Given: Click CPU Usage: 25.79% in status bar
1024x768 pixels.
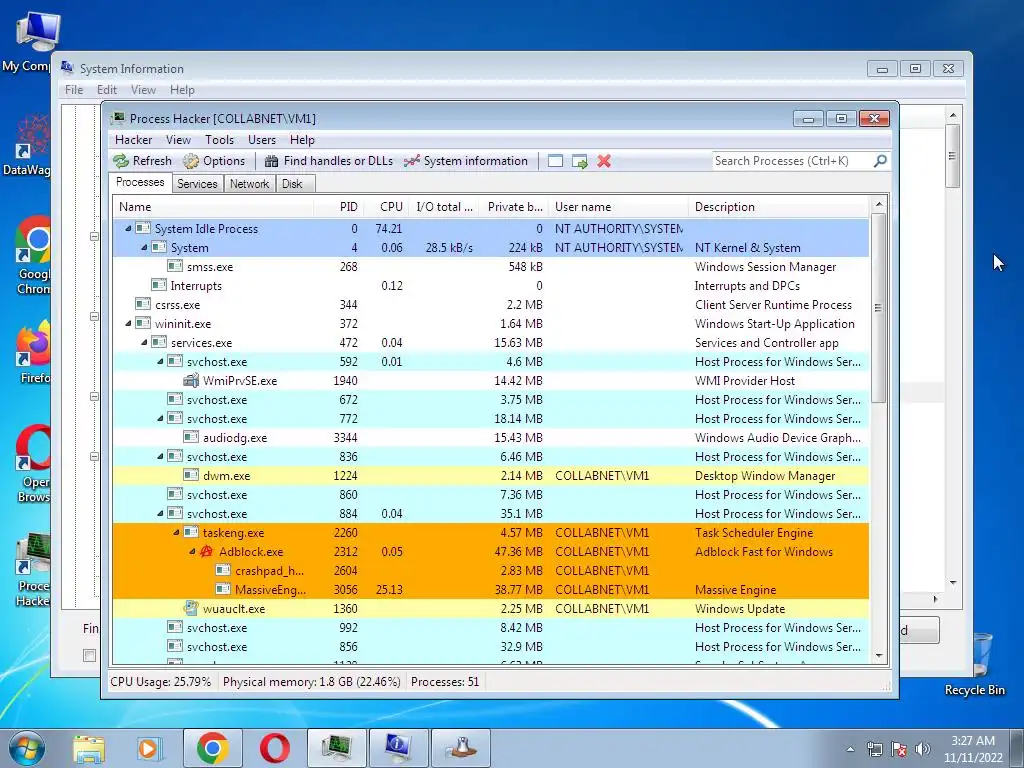Looking at the screenshot, I should coord(161,682).
